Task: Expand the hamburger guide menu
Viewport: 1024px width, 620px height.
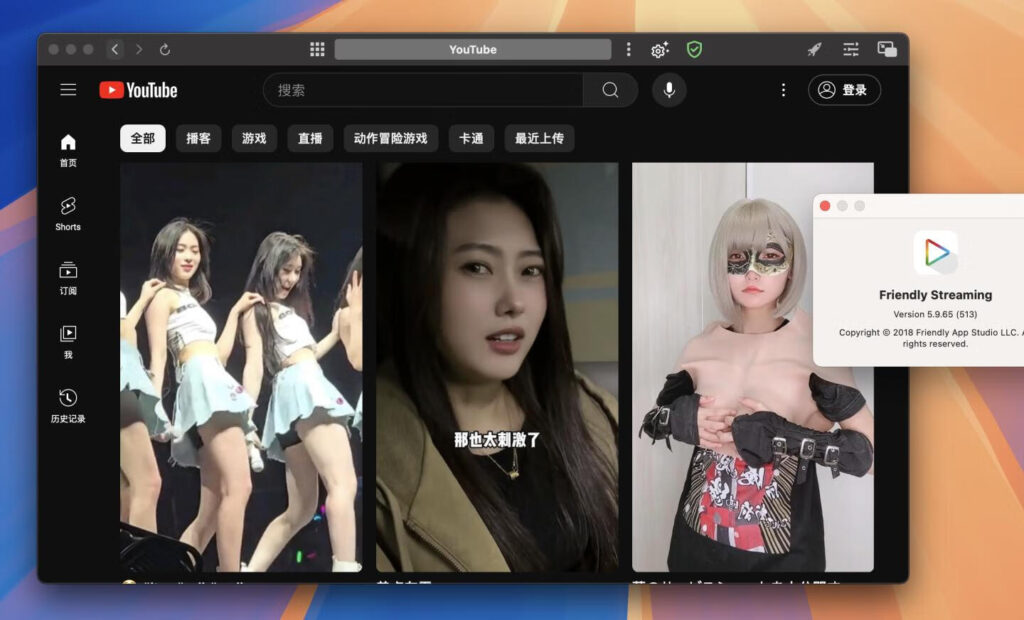Action: (67, 89)
